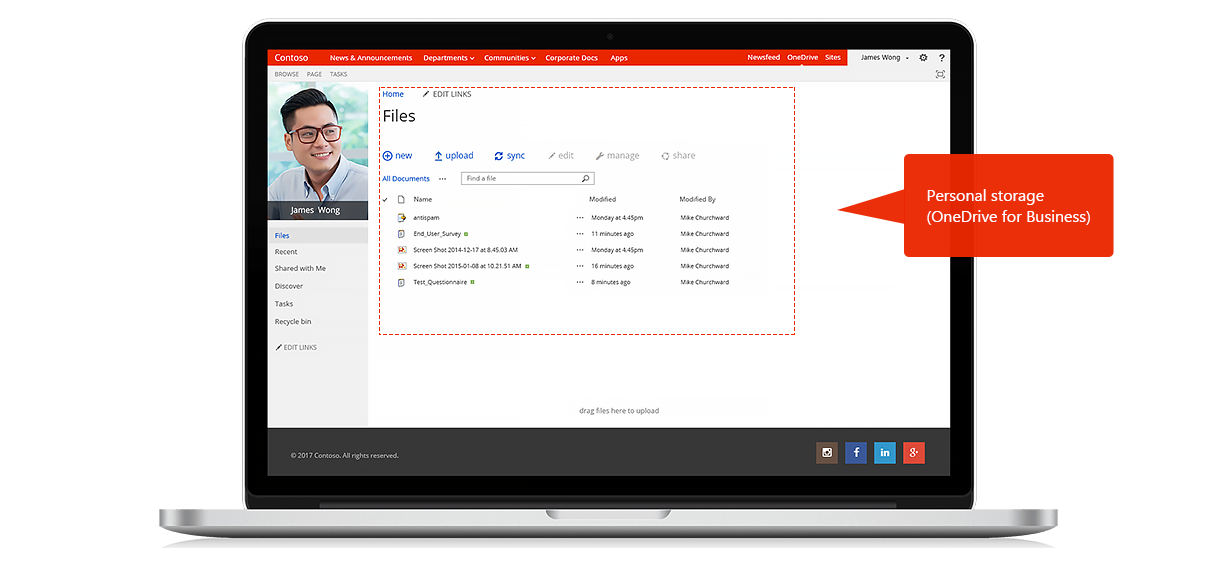Select Recent in left navigation
The image size is (1210, 574).
pos(286,252)
